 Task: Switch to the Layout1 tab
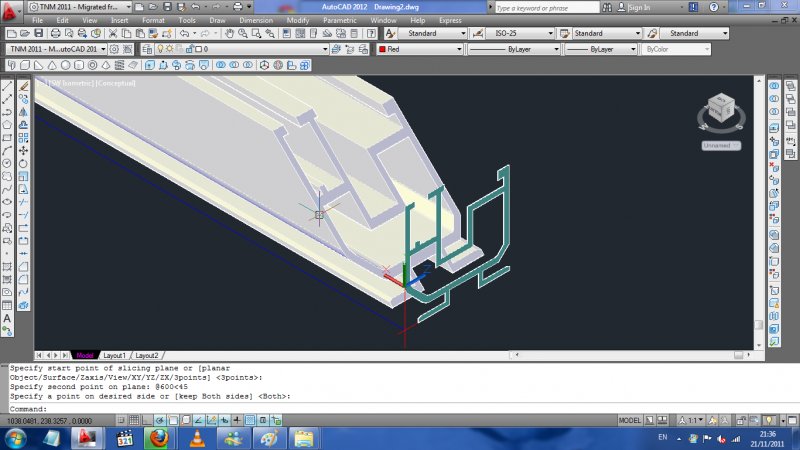click(115, 355)
